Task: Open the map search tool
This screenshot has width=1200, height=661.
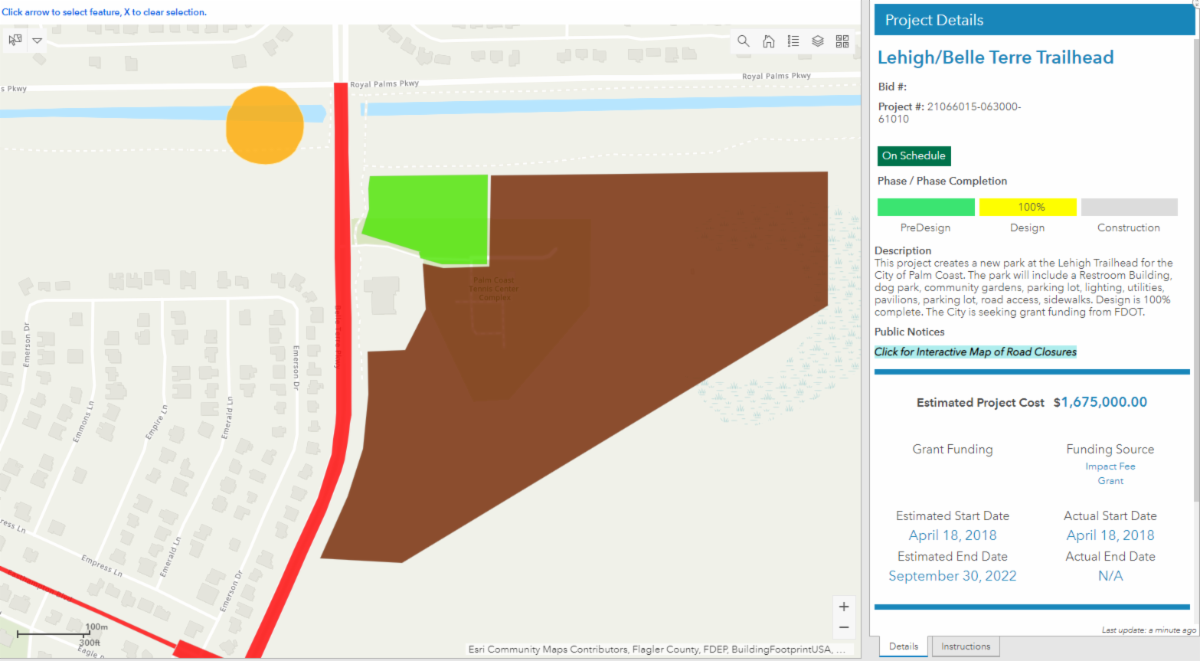Action: coord(743,41)
